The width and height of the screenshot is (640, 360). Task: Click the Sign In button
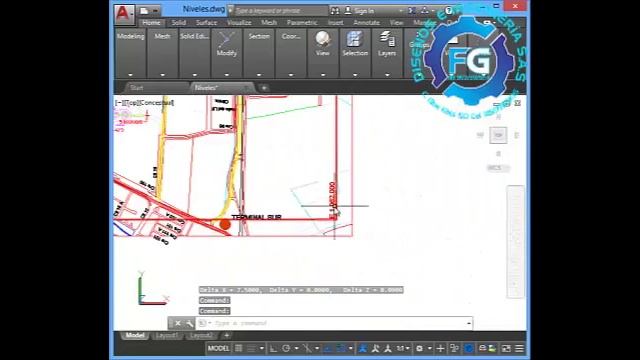coord(360,11)
